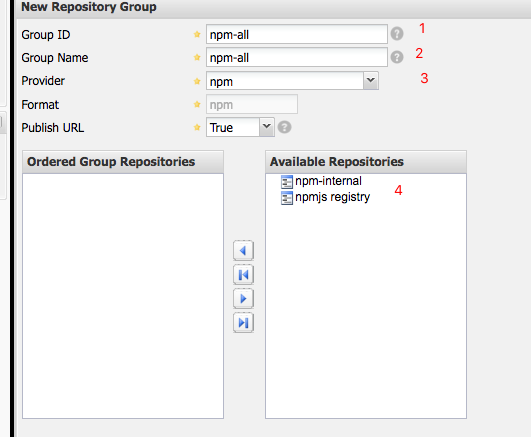Screen dimensions: 531x437
Task: Click the disabled Format field
Action: [x=252, y=104]
